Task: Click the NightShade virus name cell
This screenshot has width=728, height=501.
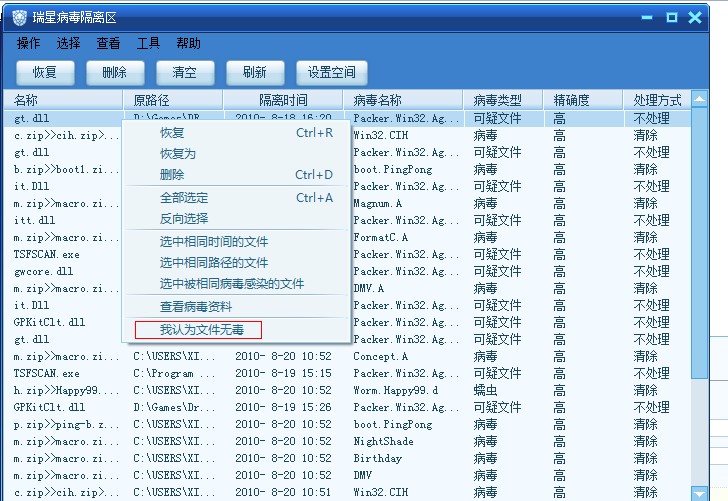Action: point(384,442)
